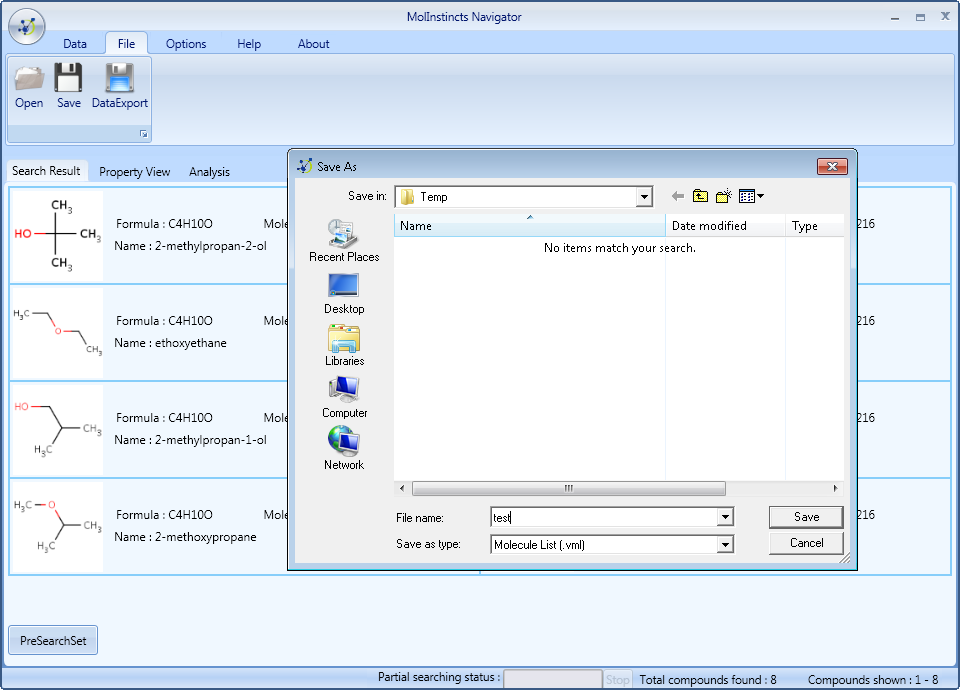This screenshot has height=690, width=960.
Task: Click the 2-methylpropan-2-ol structure thumbnail
Action: pos(57,236)
